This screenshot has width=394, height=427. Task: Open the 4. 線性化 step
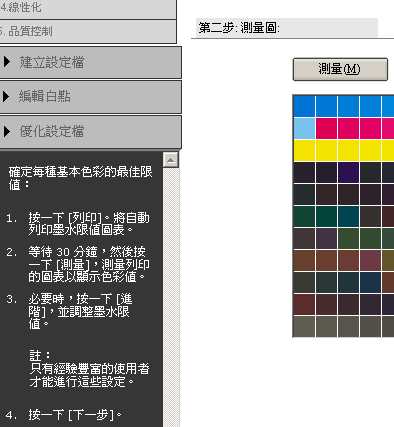pyautogui.click(x=88, y=8)
